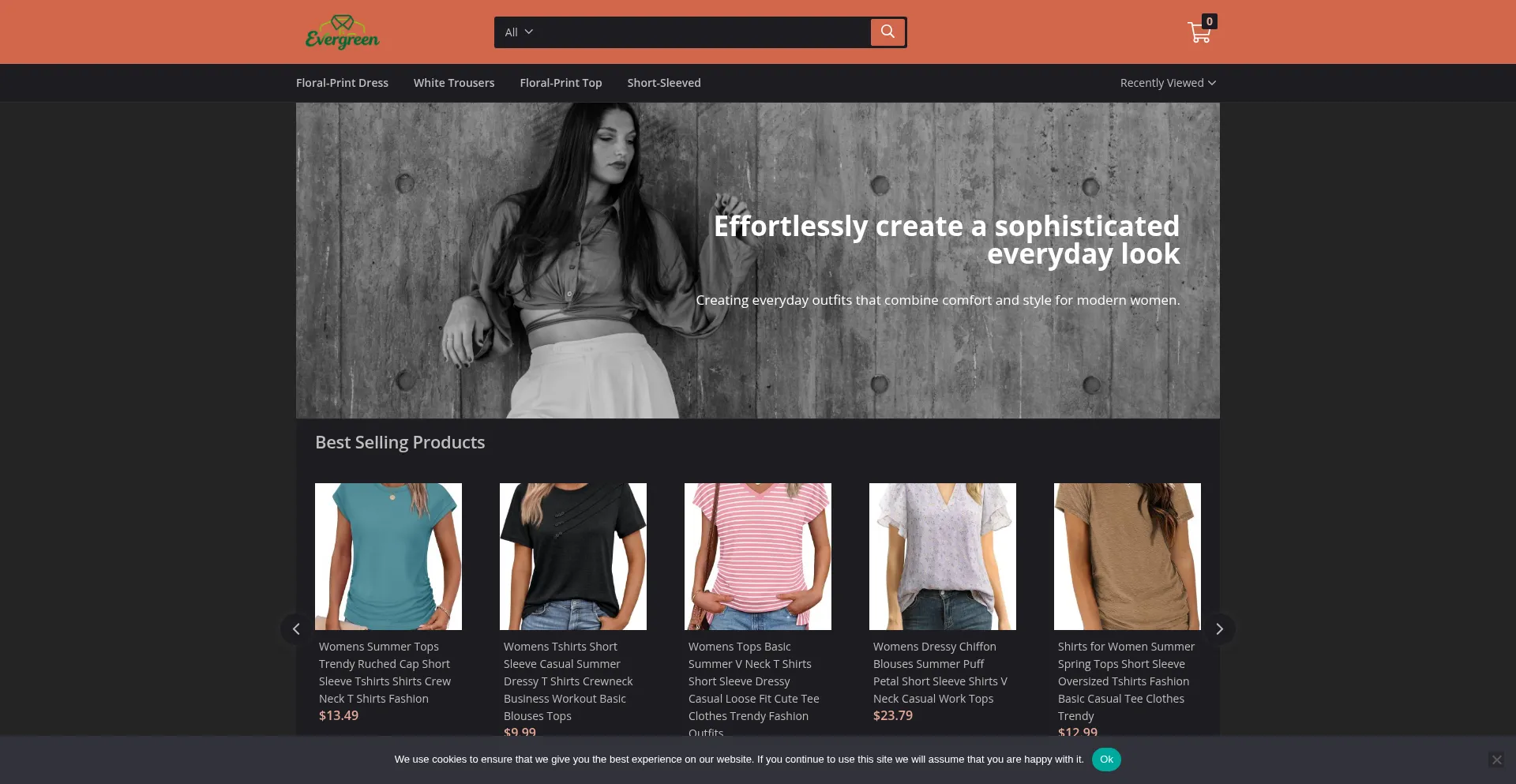1516x784 pixels.
Task: Click the Best Selling Products heading
Action: [x=400, y=443]
